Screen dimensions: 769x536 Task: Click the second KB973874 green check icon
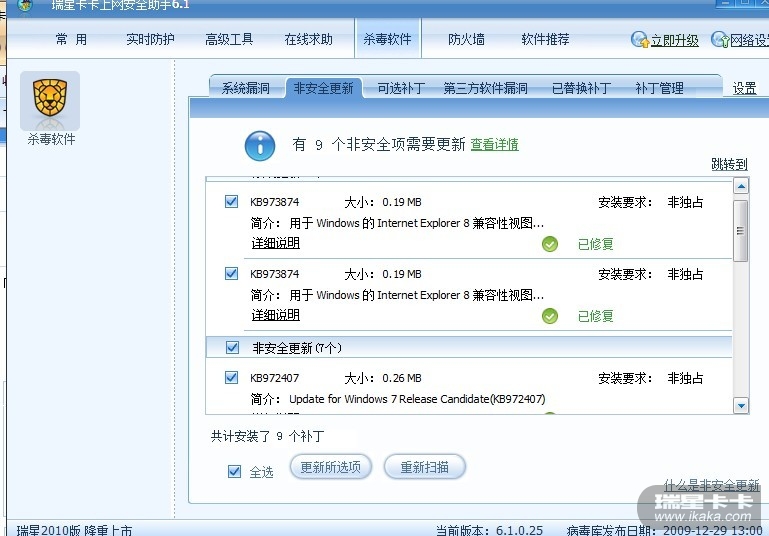click(x=550, y=316)
